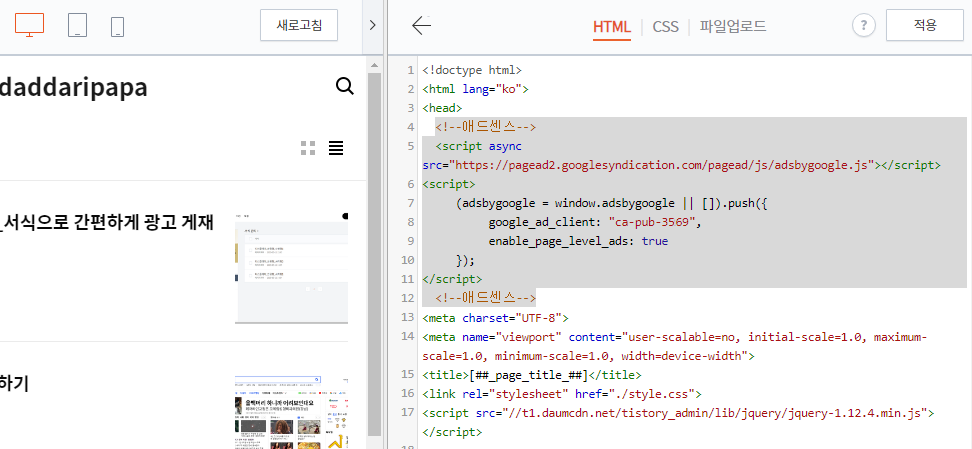Click line number 6 in gutter

410,184
